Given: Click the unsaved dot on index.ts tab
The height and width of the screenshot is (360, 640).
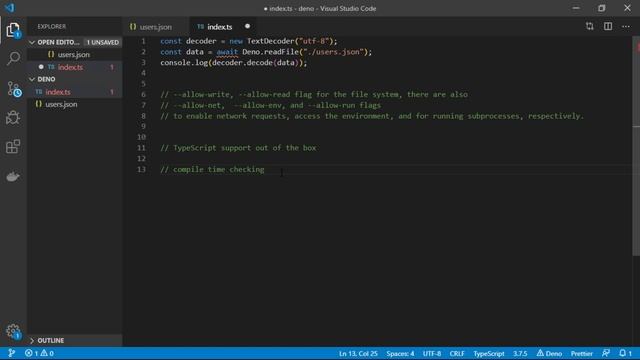Looking at the screenshot, I should tap(247, 26).
